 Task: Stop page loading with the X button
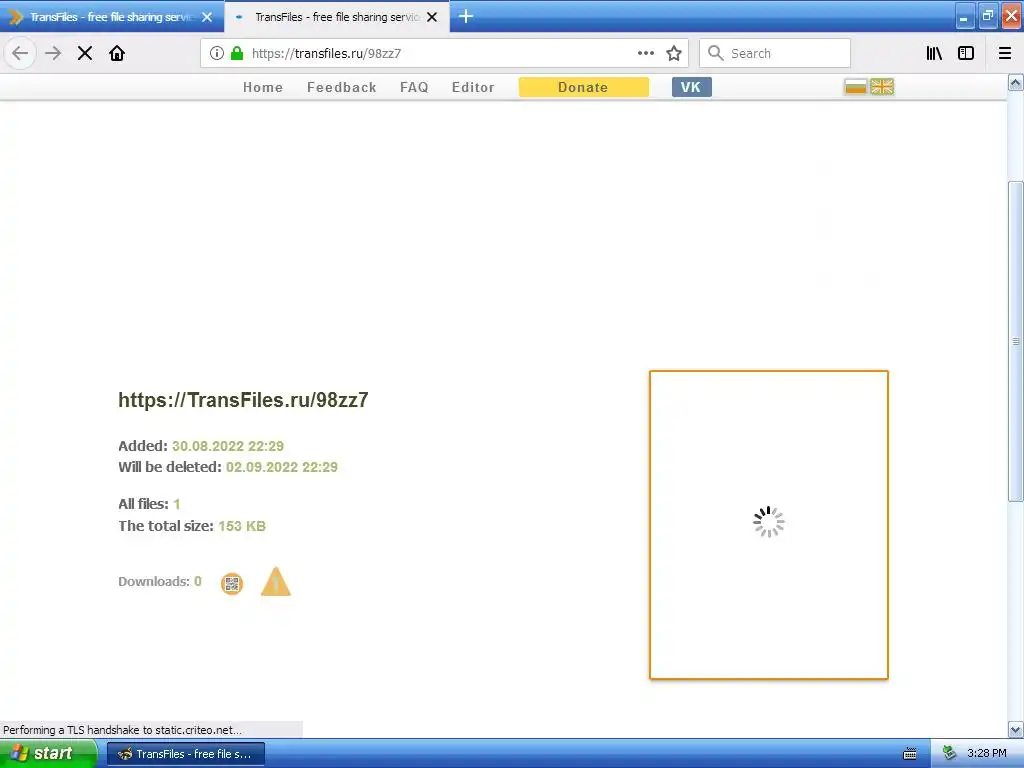point(85,53)
